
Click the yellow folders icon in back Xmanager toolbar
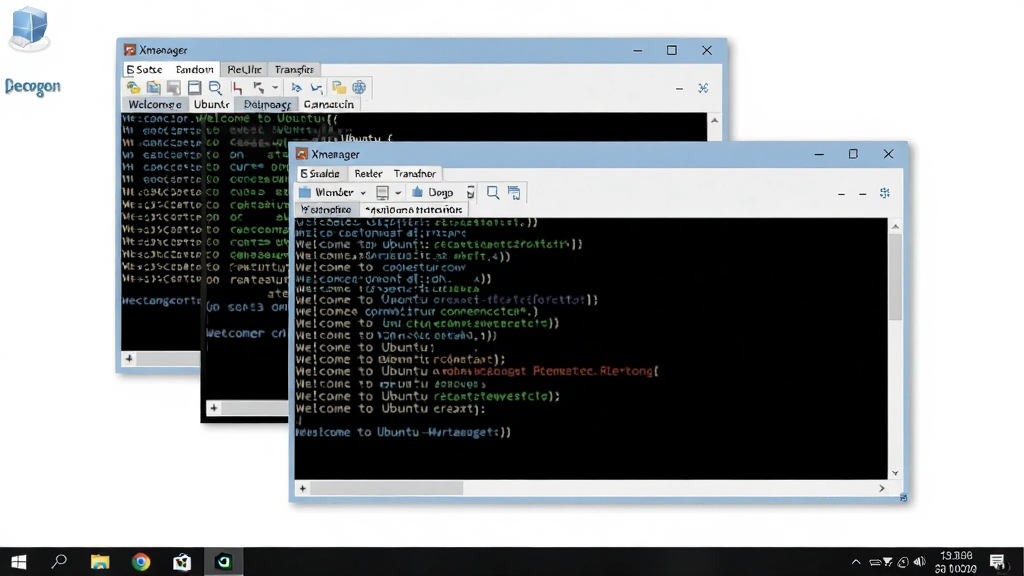[338, 88]
